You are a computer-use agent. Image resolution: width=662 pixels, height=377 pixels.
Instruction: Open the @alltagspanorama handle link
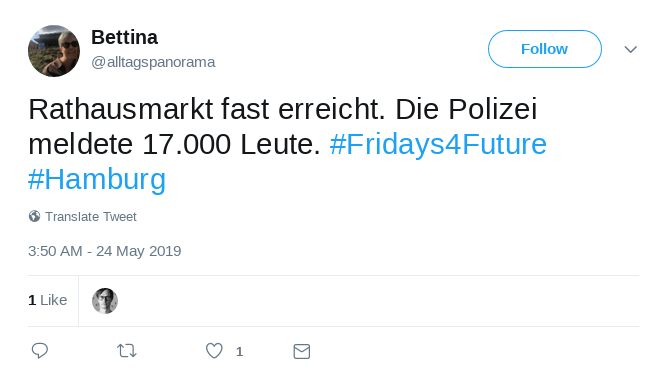(153, 62)
